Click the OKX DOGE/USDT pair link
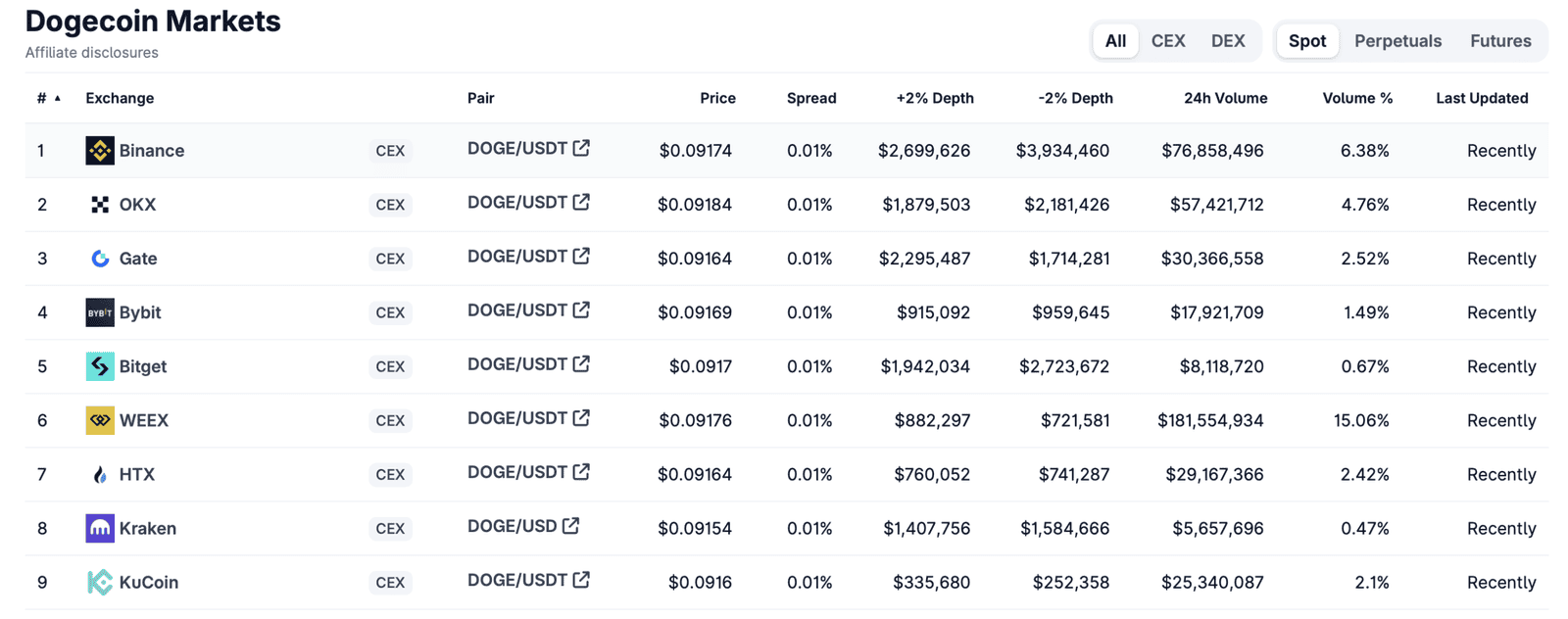The height and width of the screenshot is (619, 1568). coord(519,201)
